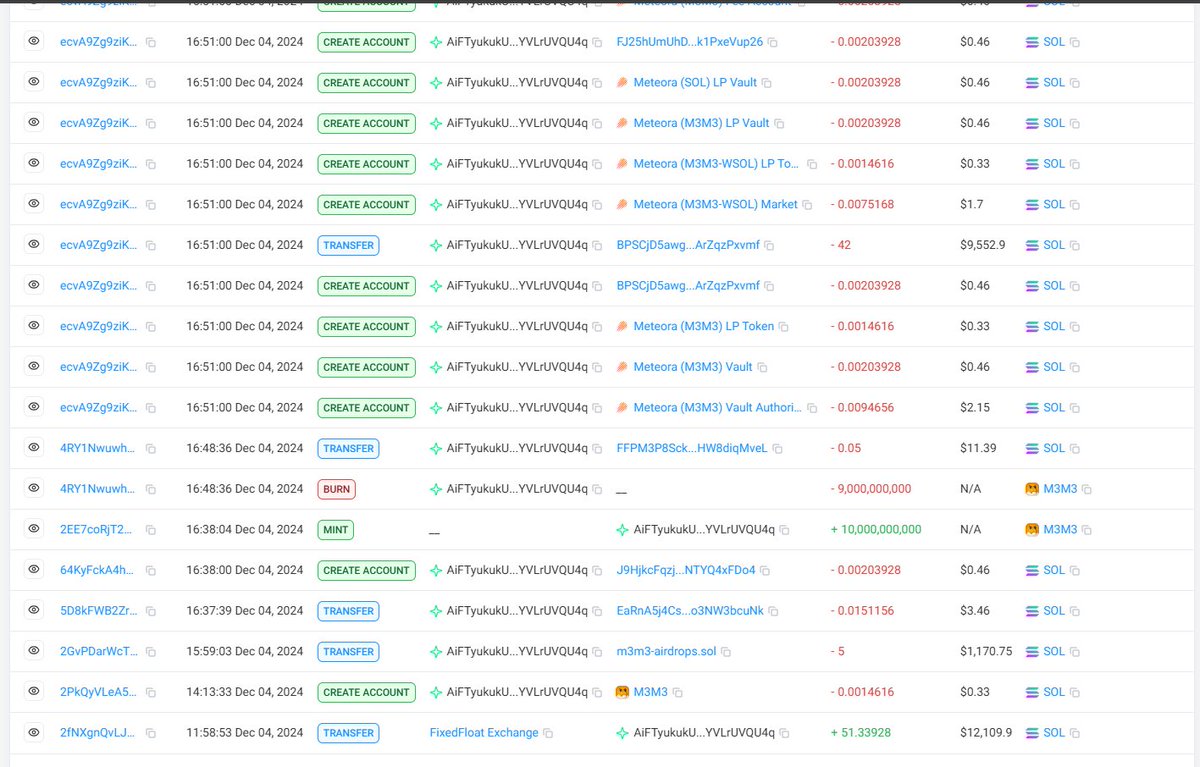
Task: Open the EaRnA5j4Cs...o3NW3bcuNk account
Action: [x=690, y=610]
